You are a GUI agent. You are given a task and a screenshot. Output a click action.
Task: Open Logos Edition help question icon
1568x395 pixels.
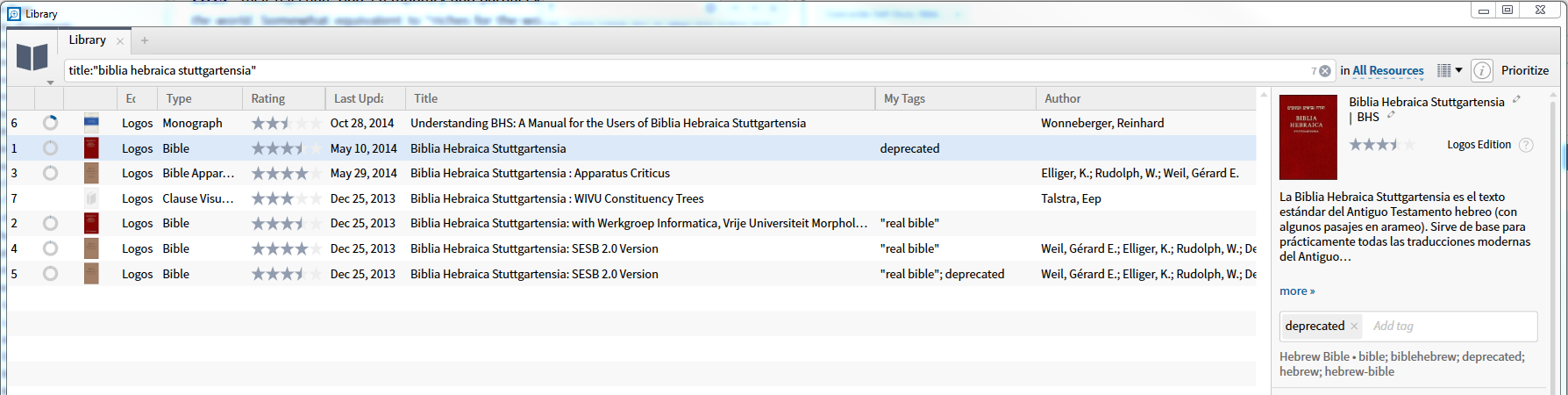tap(1526, 145)
